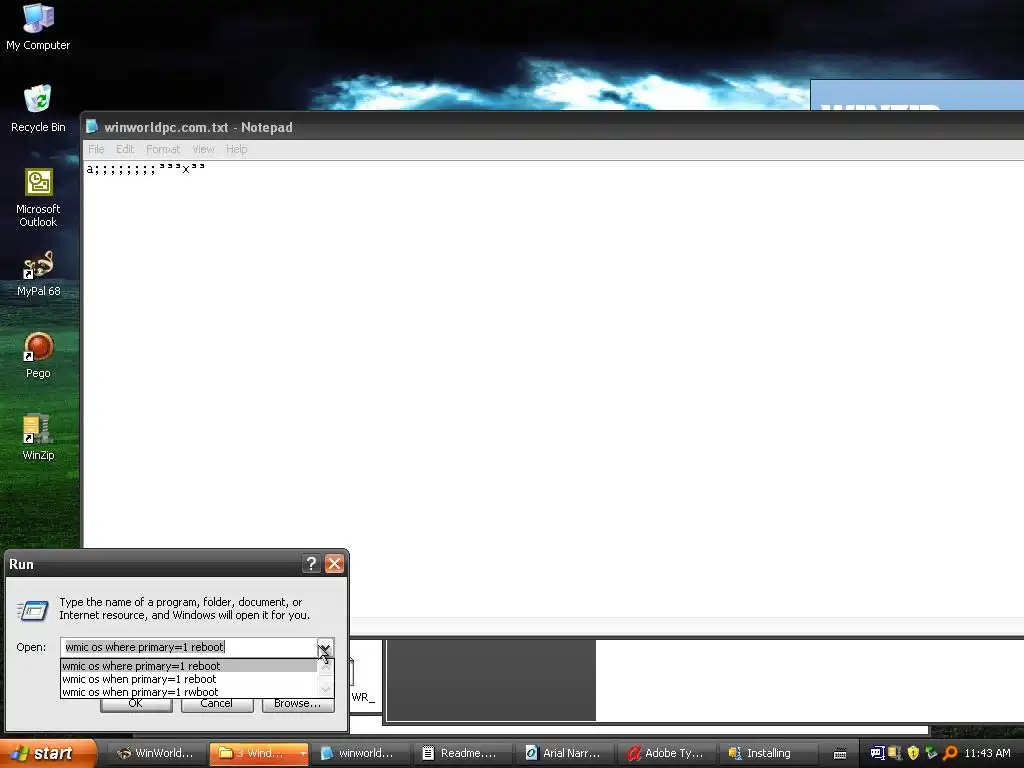Open the Notepad File menu

[96, 149]
